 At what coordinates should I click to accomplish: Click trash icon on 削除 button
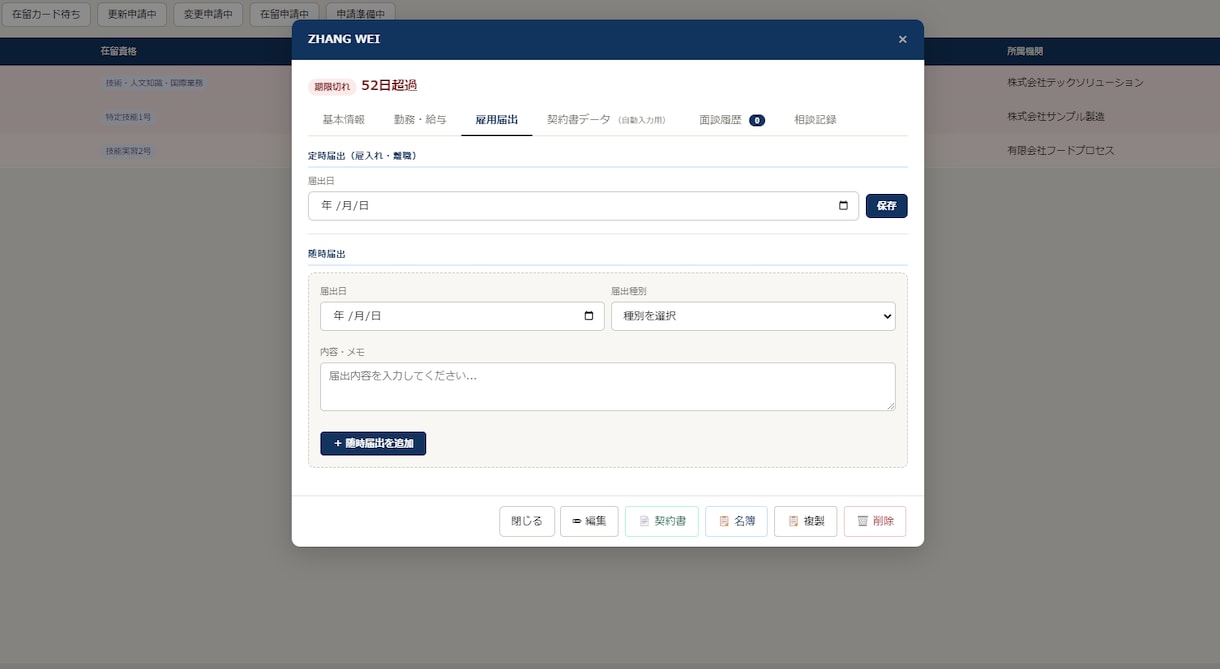862,522
